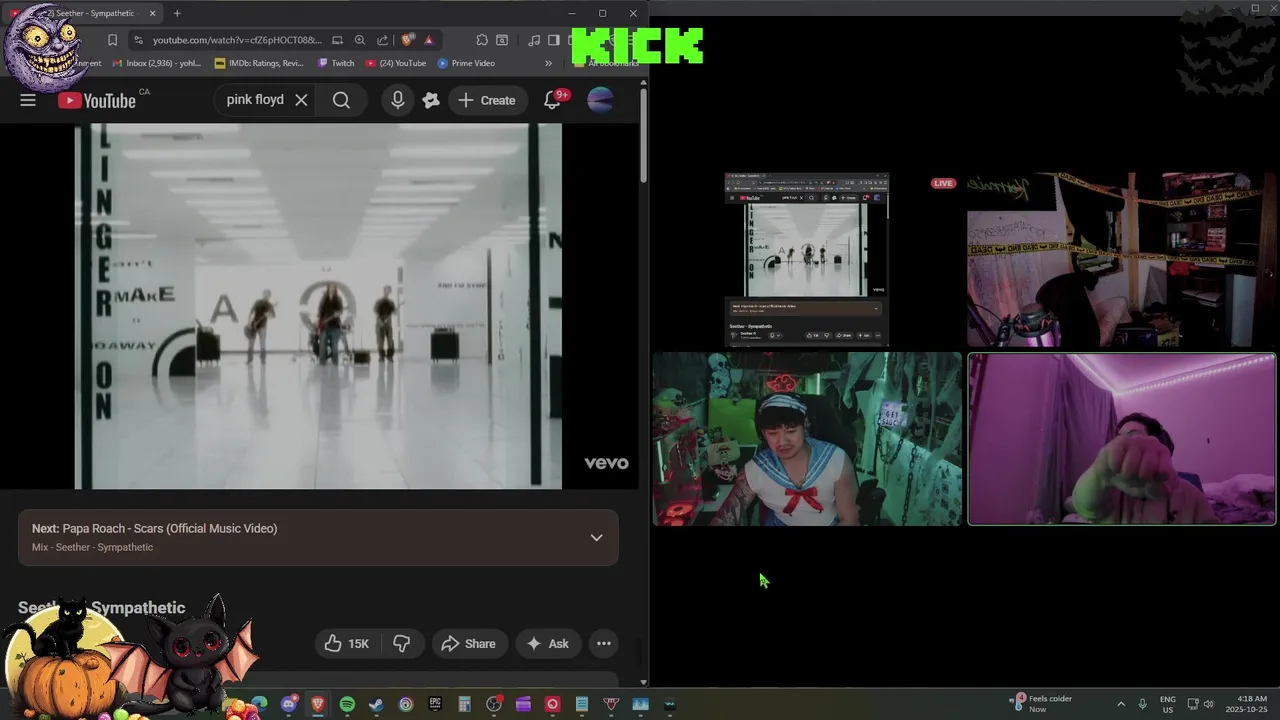
Task: Like the video with 15K likes
Action: pos(347,644)
